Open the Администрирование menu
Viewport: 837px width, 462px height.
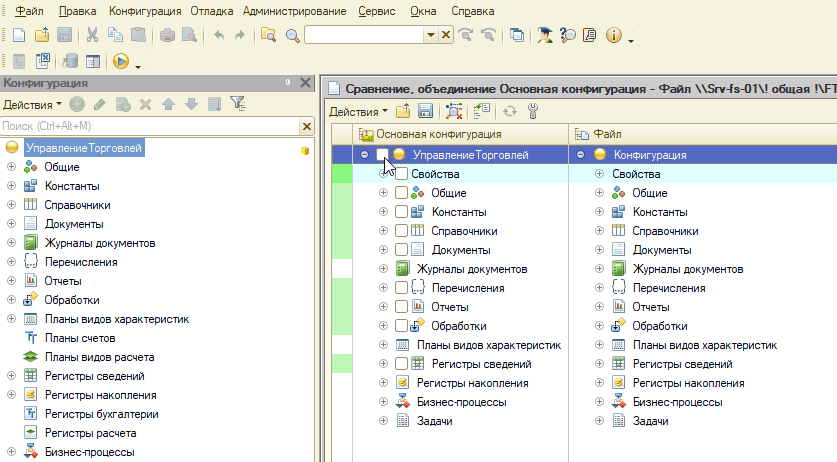pyautogui.click(x=294, y=11)
